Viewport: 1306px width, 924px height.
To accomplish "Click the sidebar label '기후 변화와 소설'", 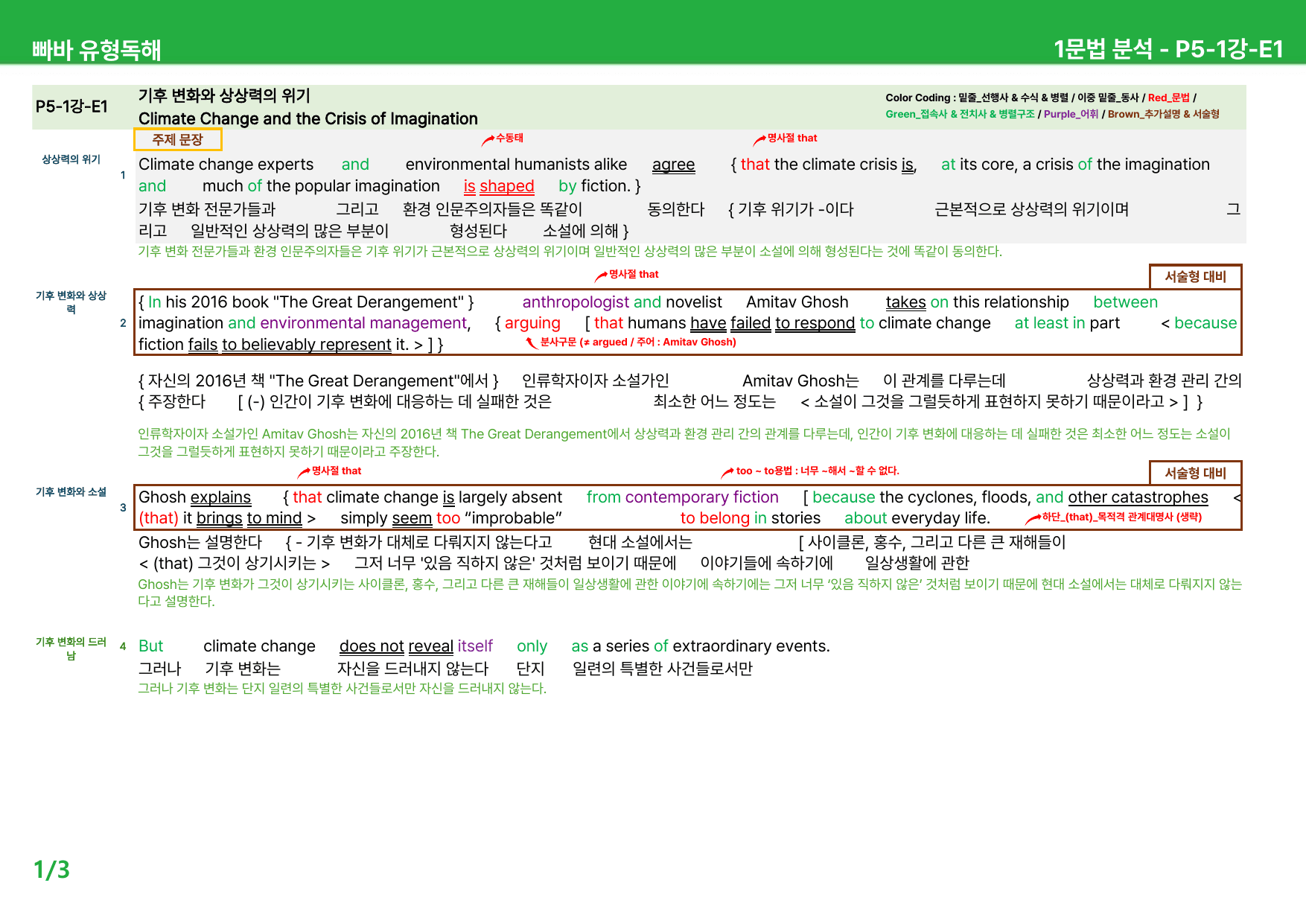I will pyautogui.click(x=71, y=492).
